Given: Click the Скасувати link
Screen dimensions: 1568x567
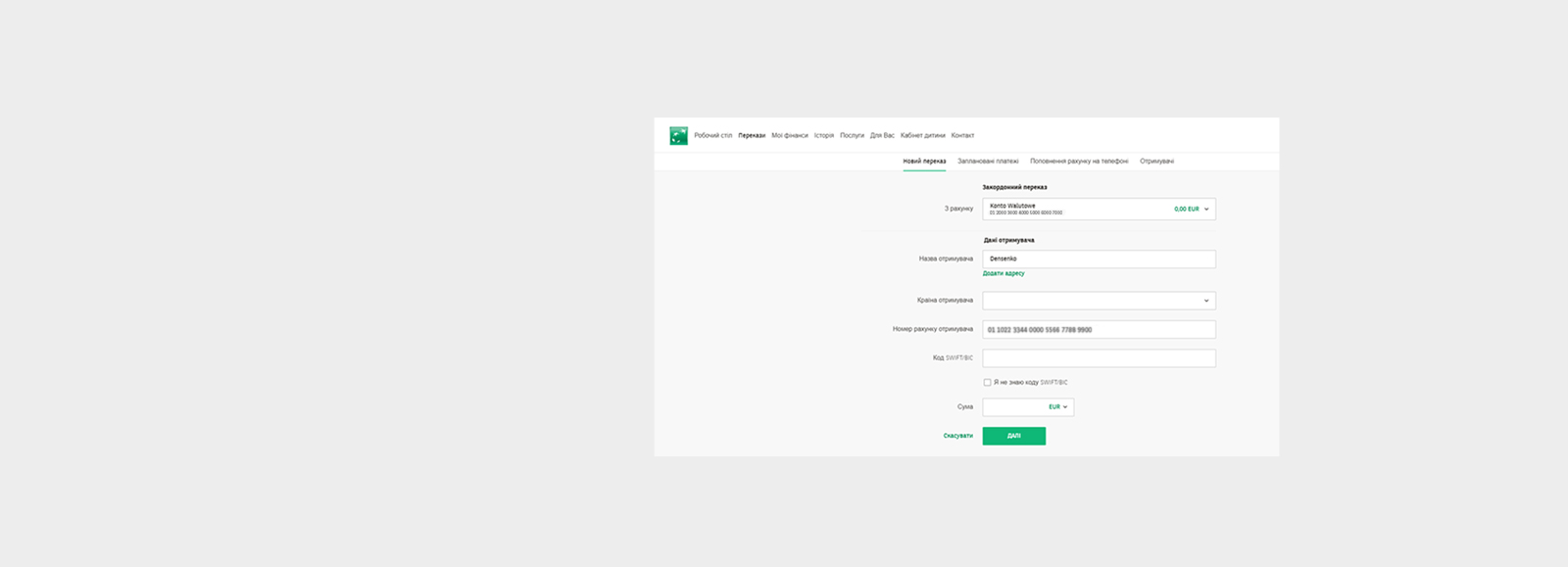Looking at the screenshot, I should [x=957, y=436].
